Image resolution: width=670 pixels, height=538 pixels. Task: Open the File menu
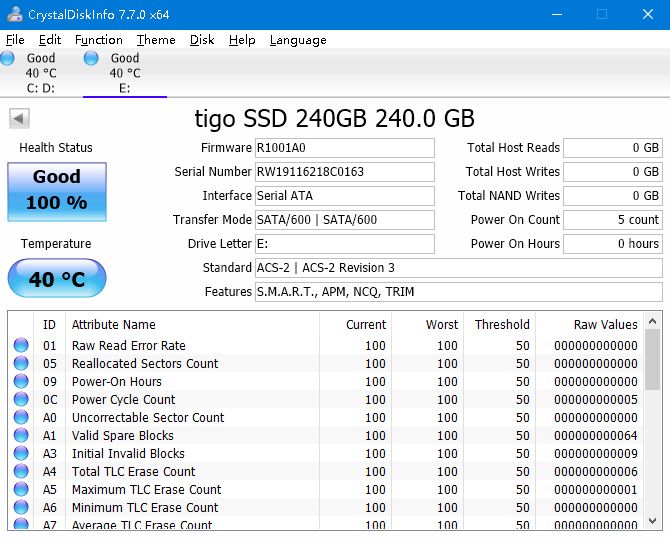point(15,40)
